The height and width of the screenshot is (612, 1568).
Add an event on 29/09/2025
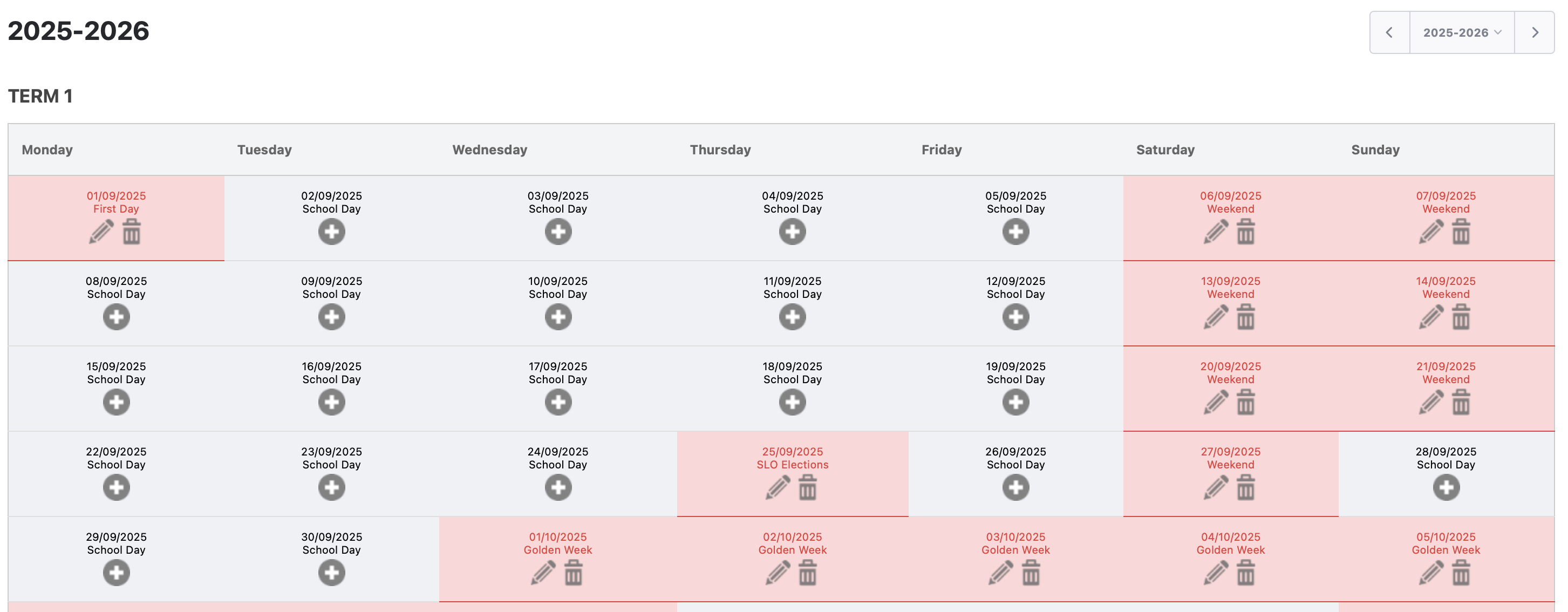click(116, 573)
